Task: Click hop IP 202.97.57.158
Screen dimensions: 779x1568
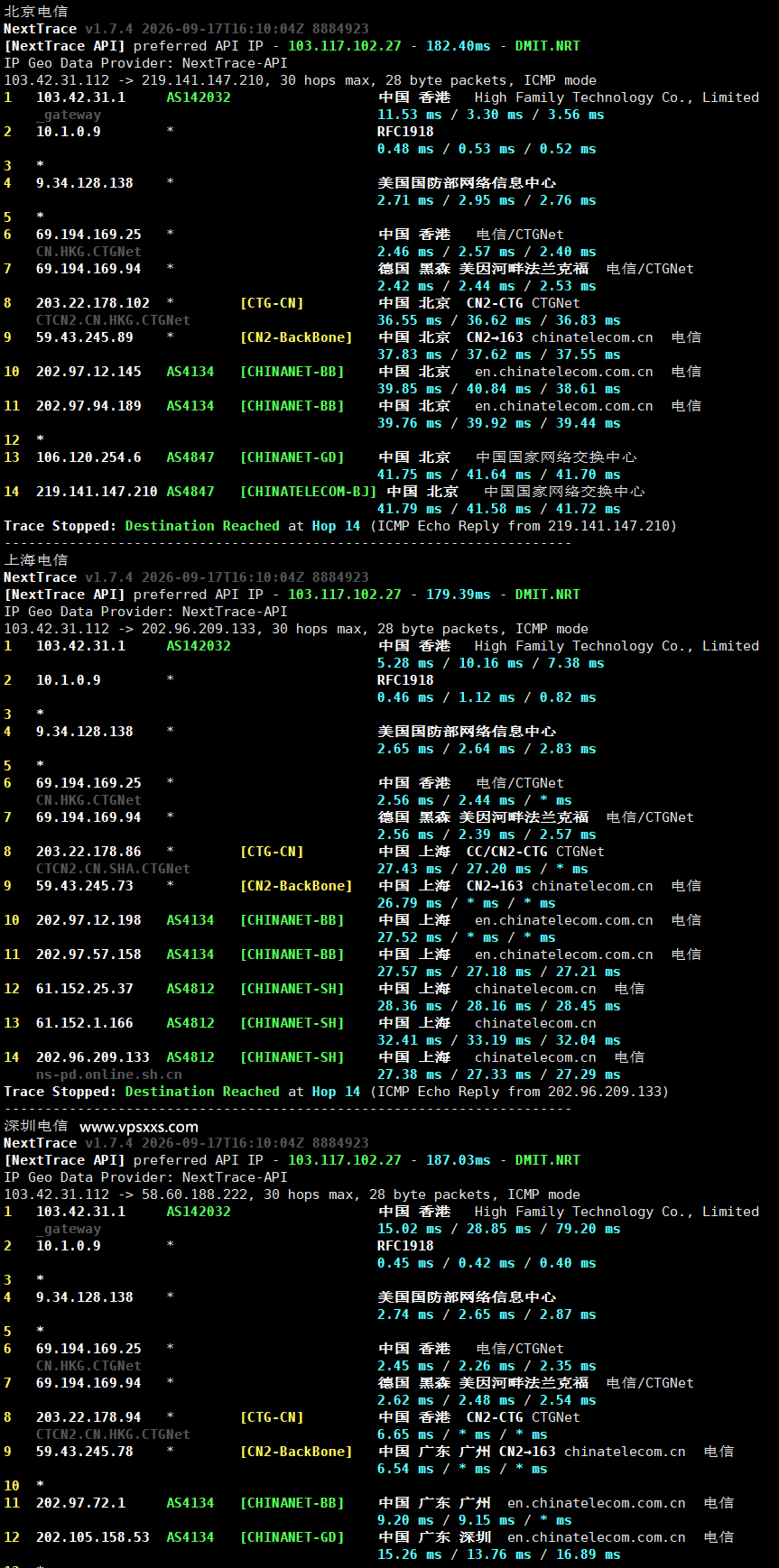Action: coord(88,955)
